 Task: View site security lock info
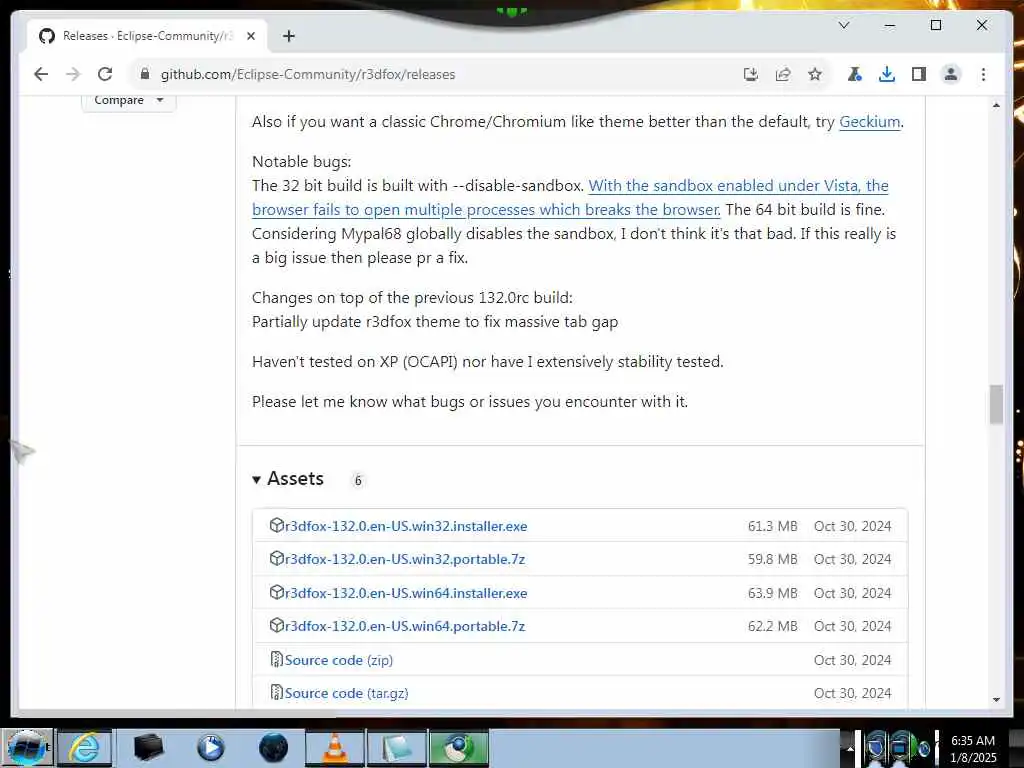coord(145,74)
